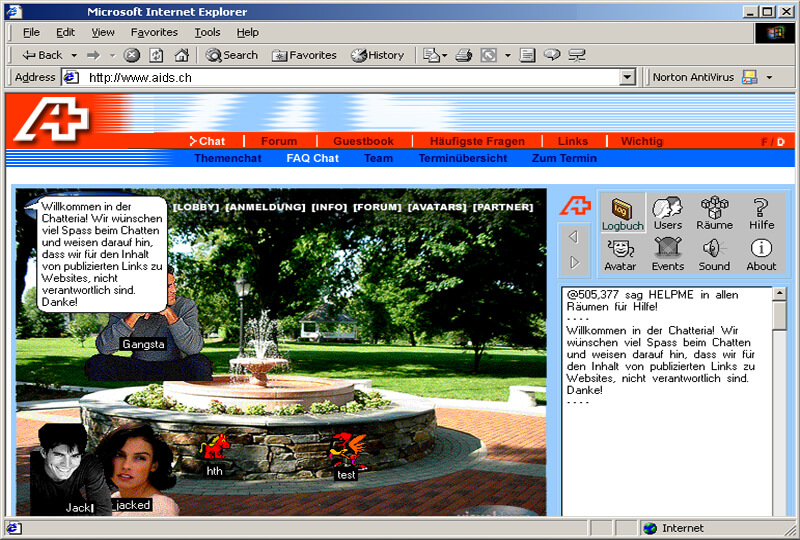Open the Favorites menu

click(154, 33)
